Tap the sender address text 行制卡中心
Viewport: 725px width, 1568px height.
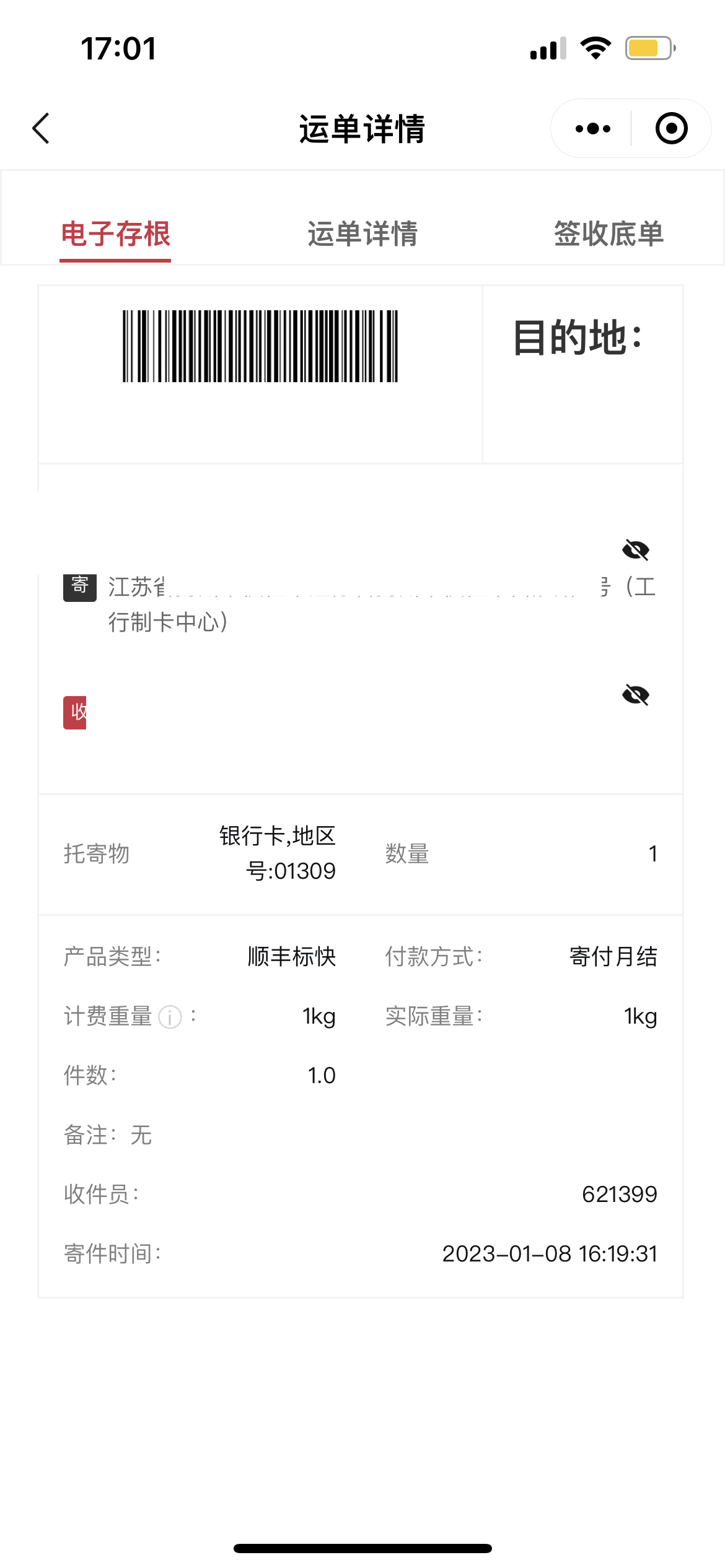pos(169,622)
